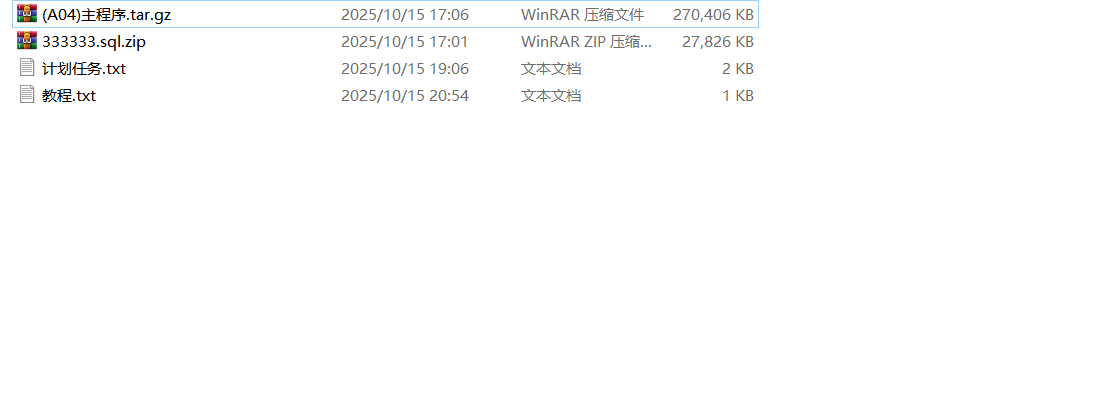Click the text document icon of 教程.txt

27,95
